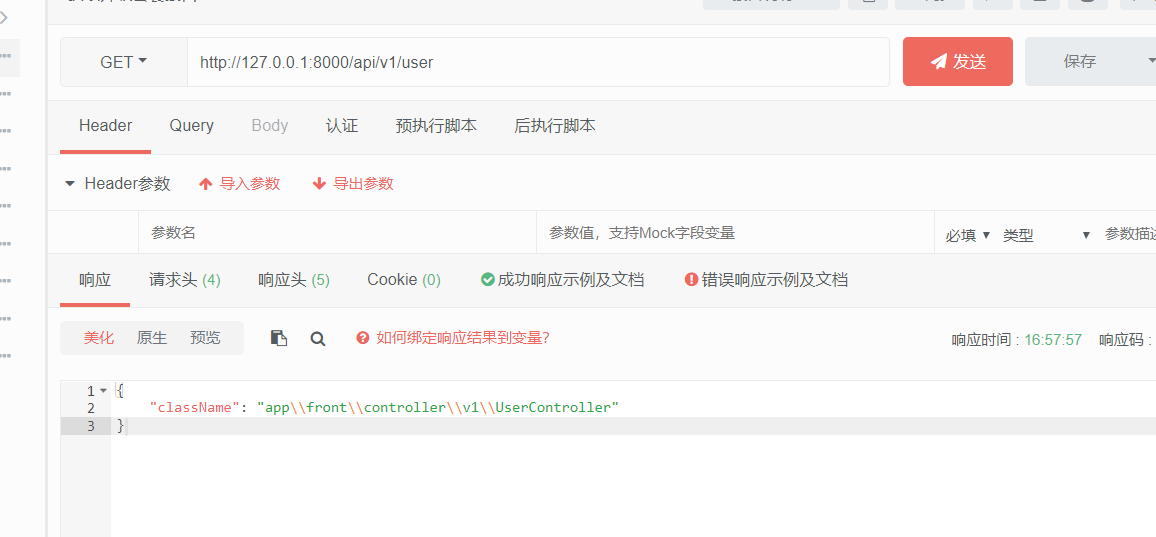The image size is (1156, 537).
Task: Open 成功响应示例及文档 tab
Action: tap(563, 280)
